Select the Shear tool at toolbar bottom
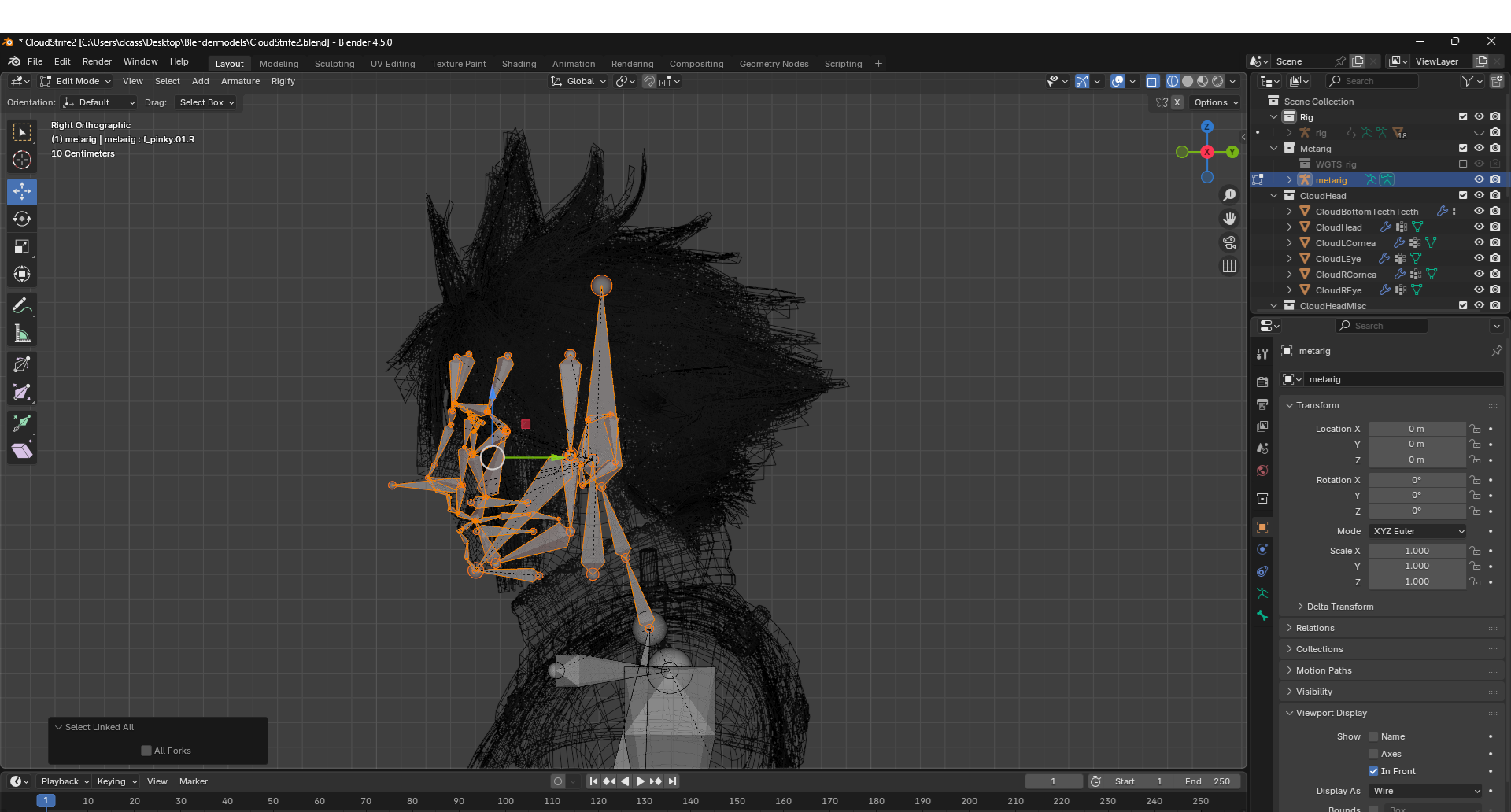1511x812 pixels. (22, 451)
